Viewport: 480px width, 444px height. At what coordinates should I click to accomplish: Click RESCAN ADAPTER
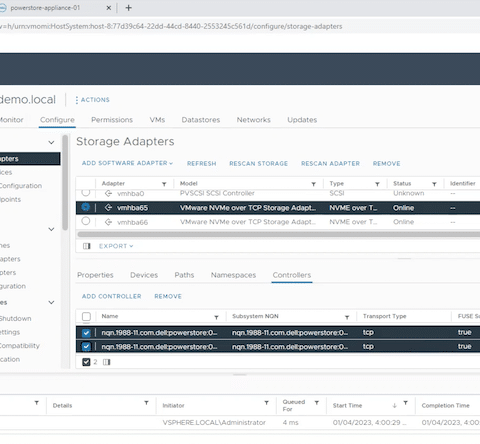[330, 163]
